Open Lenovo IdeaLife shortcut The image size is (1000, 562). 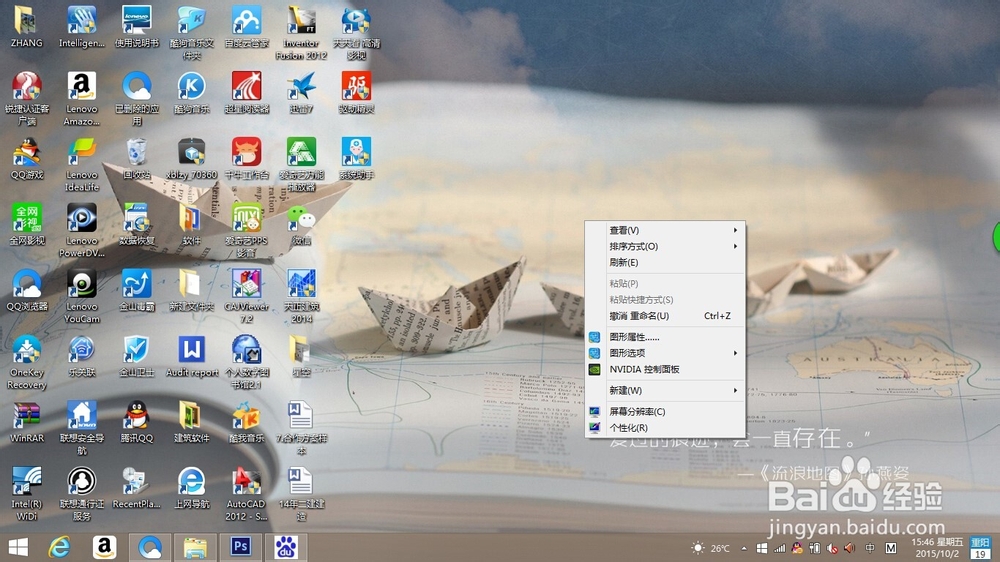[82, 165]
